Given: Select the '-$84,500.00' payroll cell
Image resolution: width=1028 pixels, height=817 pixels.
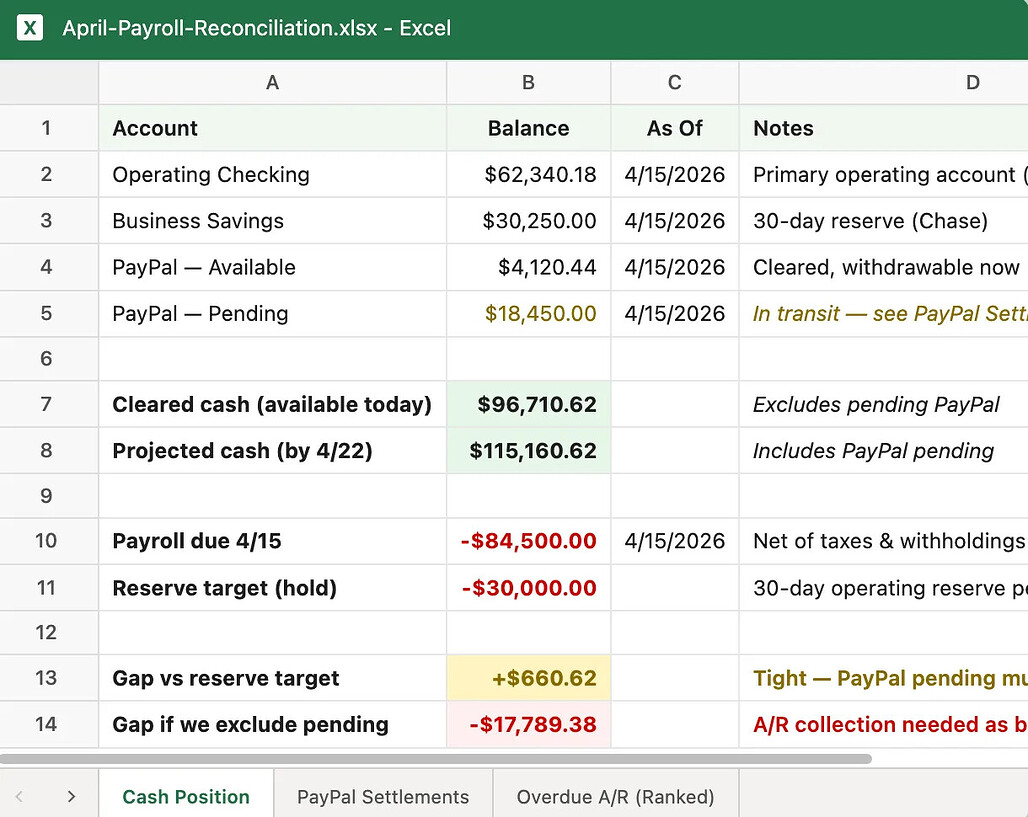Looking at the screenshot, I should (528, 541).
